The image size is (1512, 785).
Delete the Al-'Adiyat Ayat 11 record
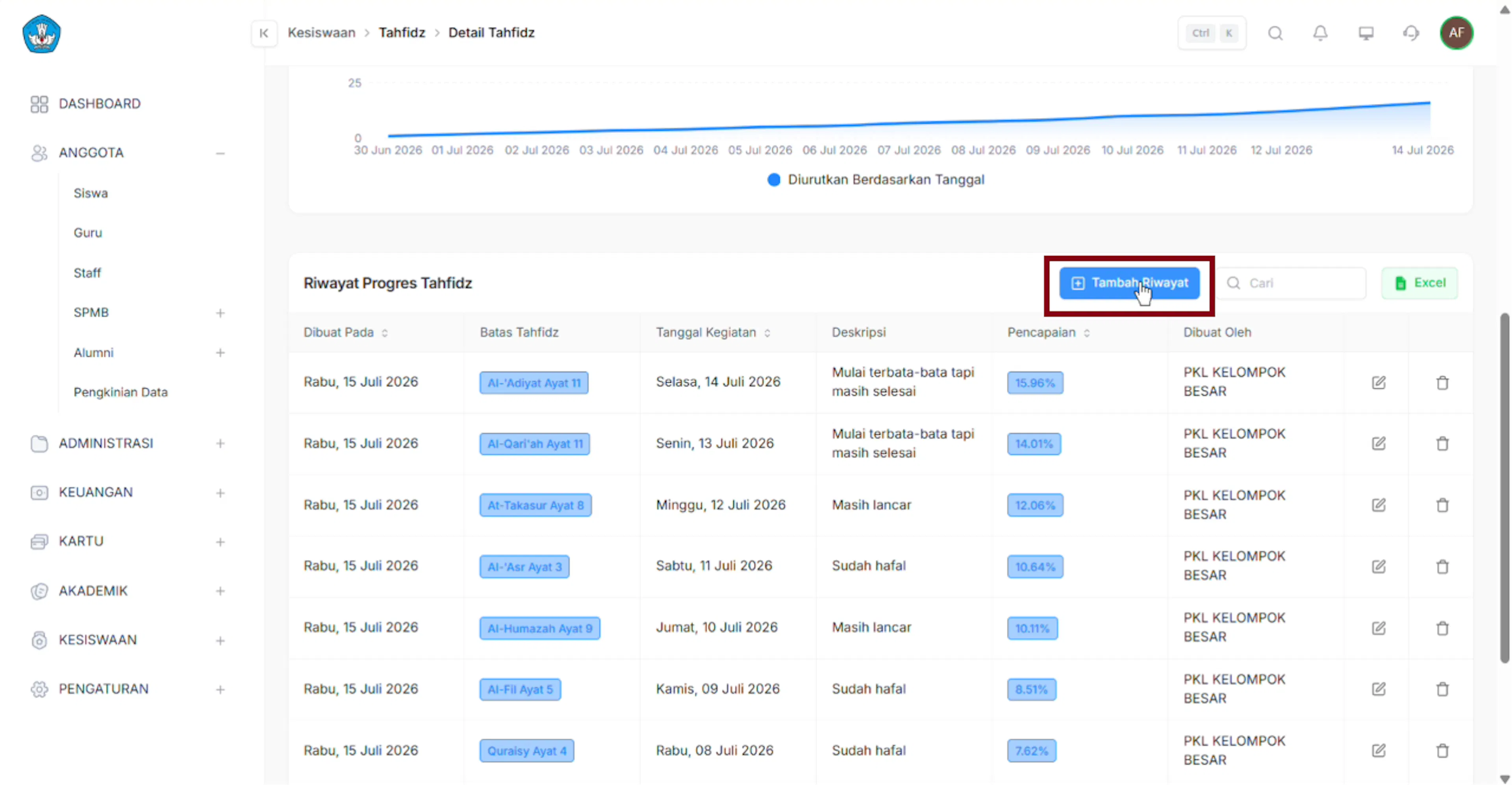pyautogui.click(x=1442, y=383)
